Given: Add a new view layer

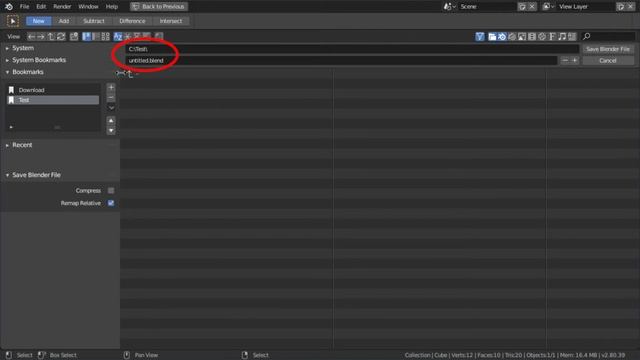Looking at the screenshot, I should (x=620, y=7).
